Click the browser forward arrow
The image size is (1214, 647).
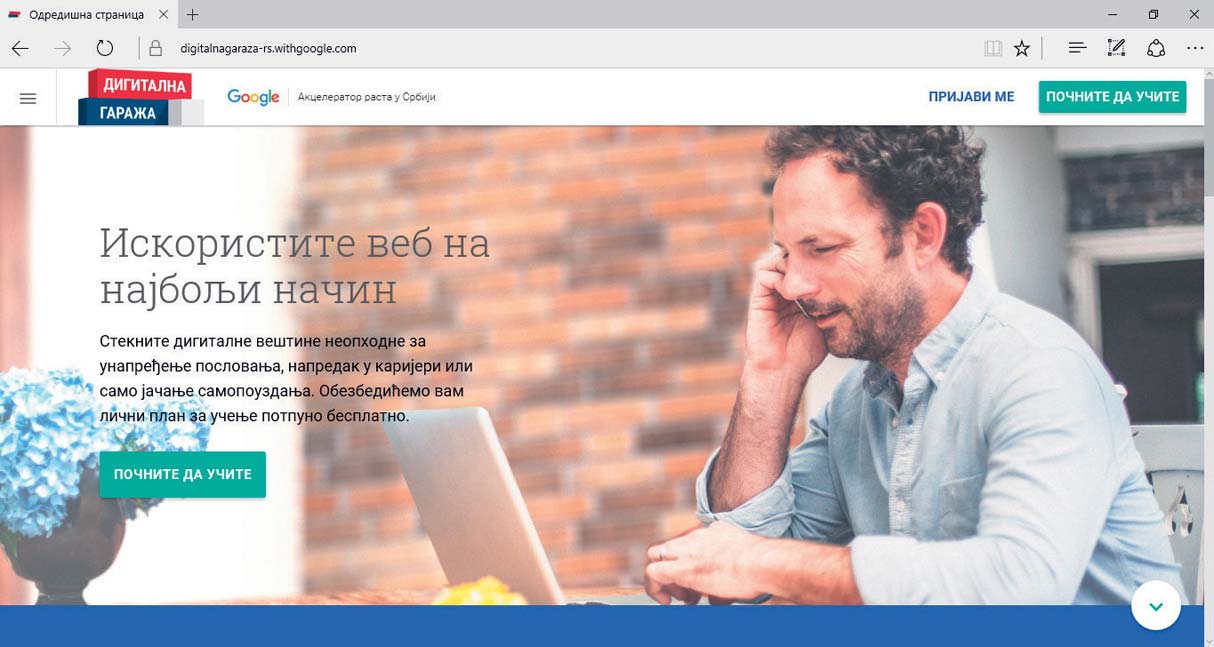click(62, 48)
